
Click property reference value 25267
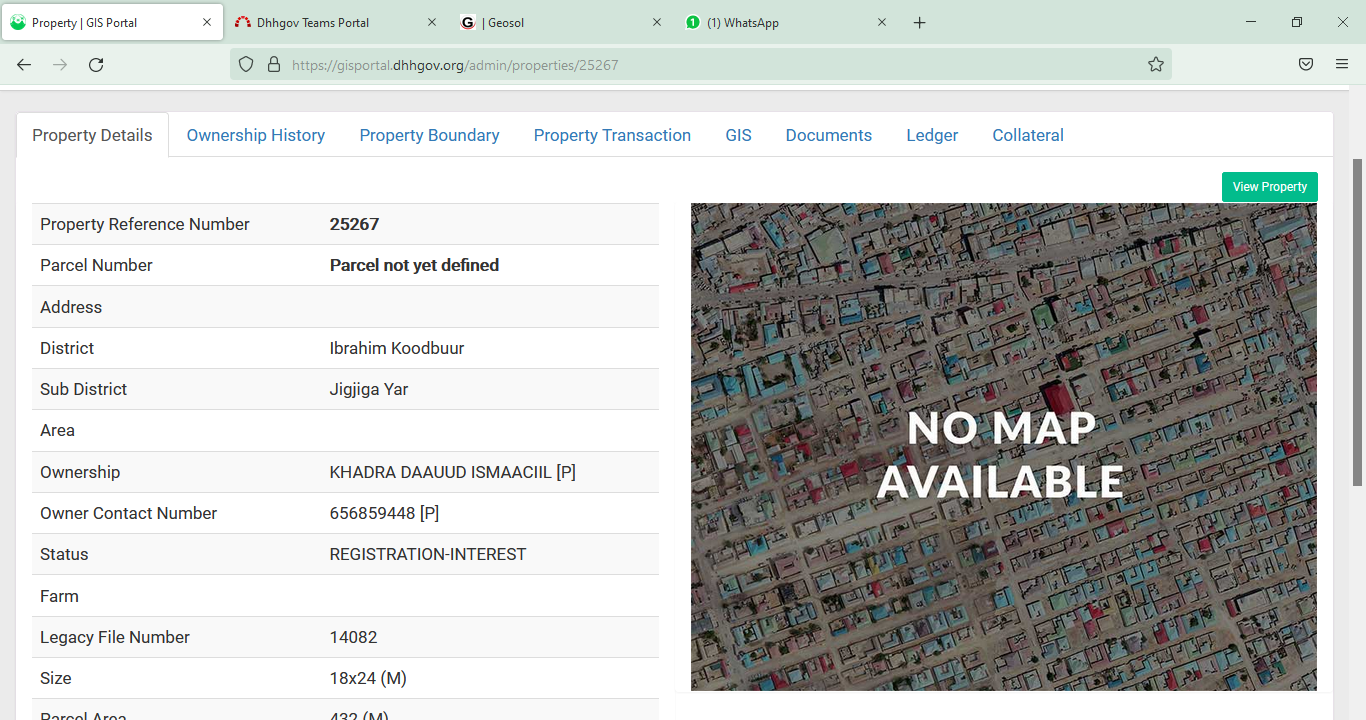pyautogui.click(x=354, y=224)
